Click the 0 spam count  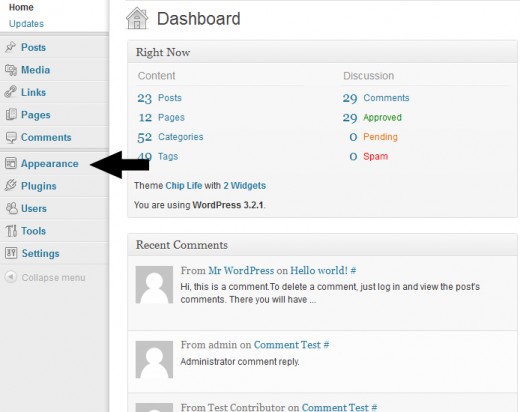tap(353, 156)
